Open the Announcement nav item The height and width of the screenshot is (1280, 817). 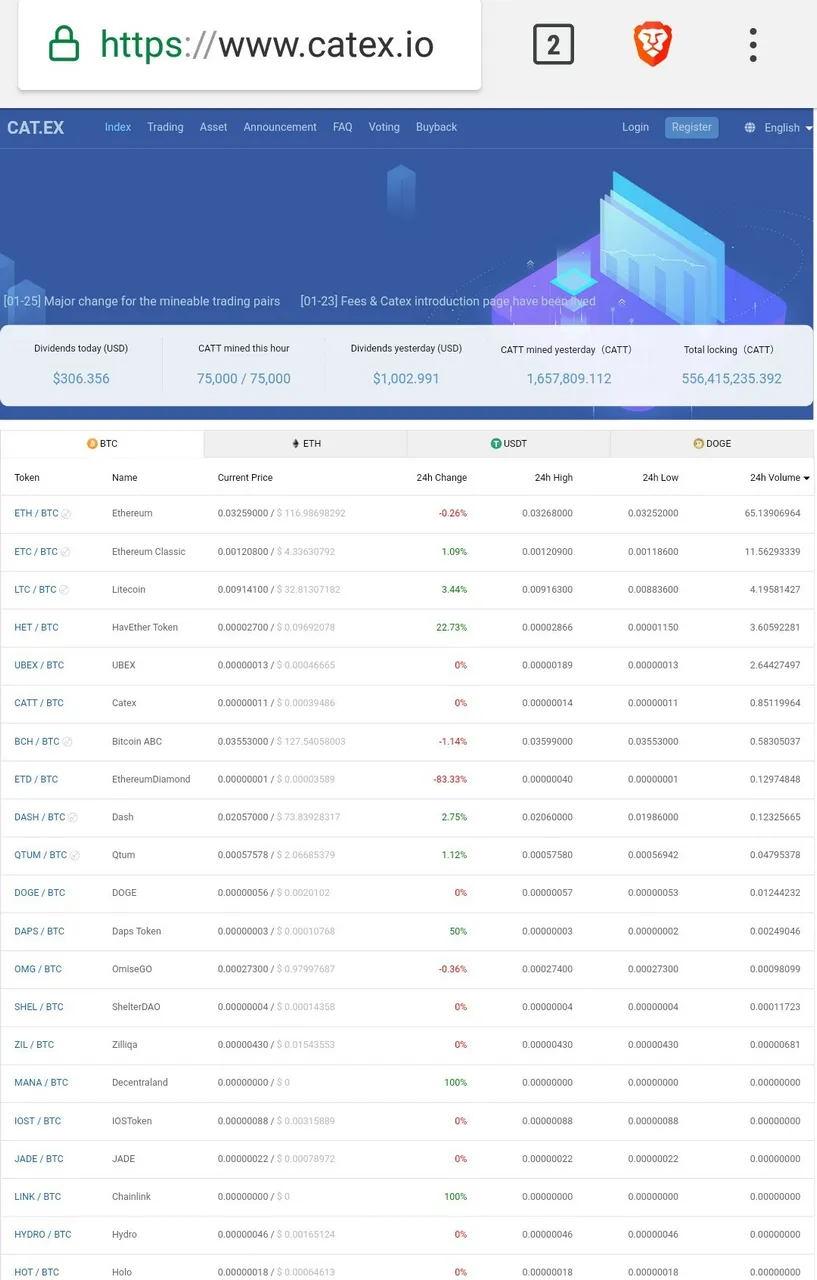[280, 127]
